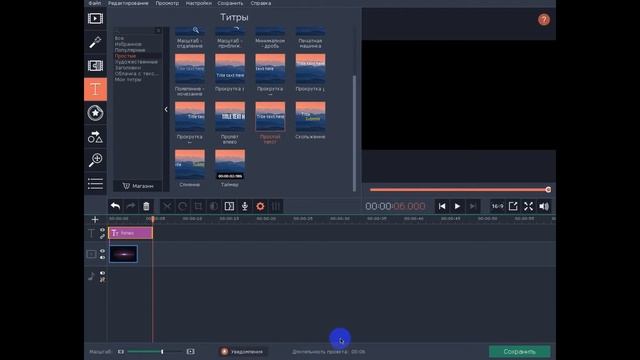Open the Stickers star icon tab
This screenshot has width=640, height=360.
point(95,113)
